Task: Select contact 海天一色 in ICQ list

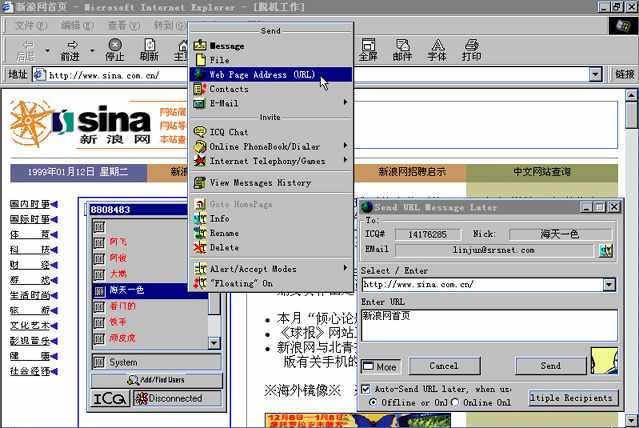Action: pyautogui.click(x=150, y=290)
